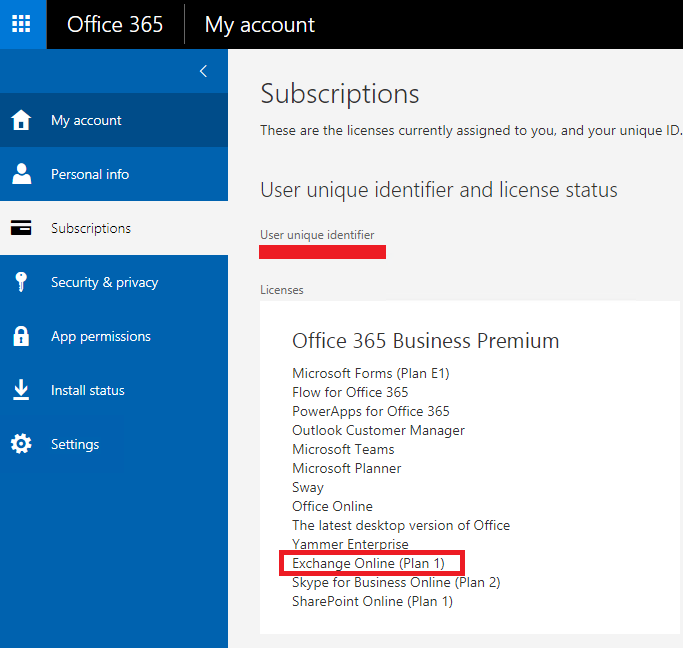
Task: Select SharePoint Online (Plan 1) entry
Action: tap(372, 602)
